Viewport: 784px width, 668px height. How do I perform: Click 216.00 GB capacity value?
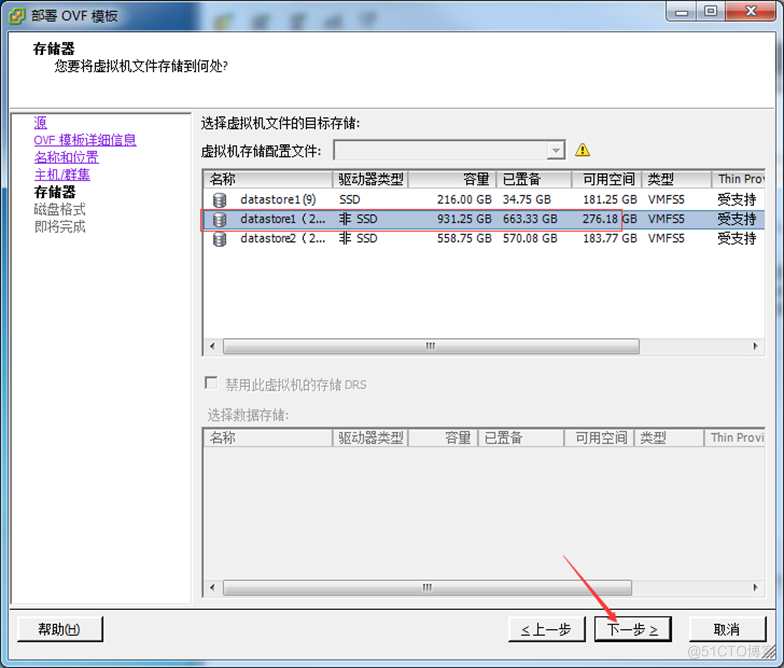pos(464,200)
